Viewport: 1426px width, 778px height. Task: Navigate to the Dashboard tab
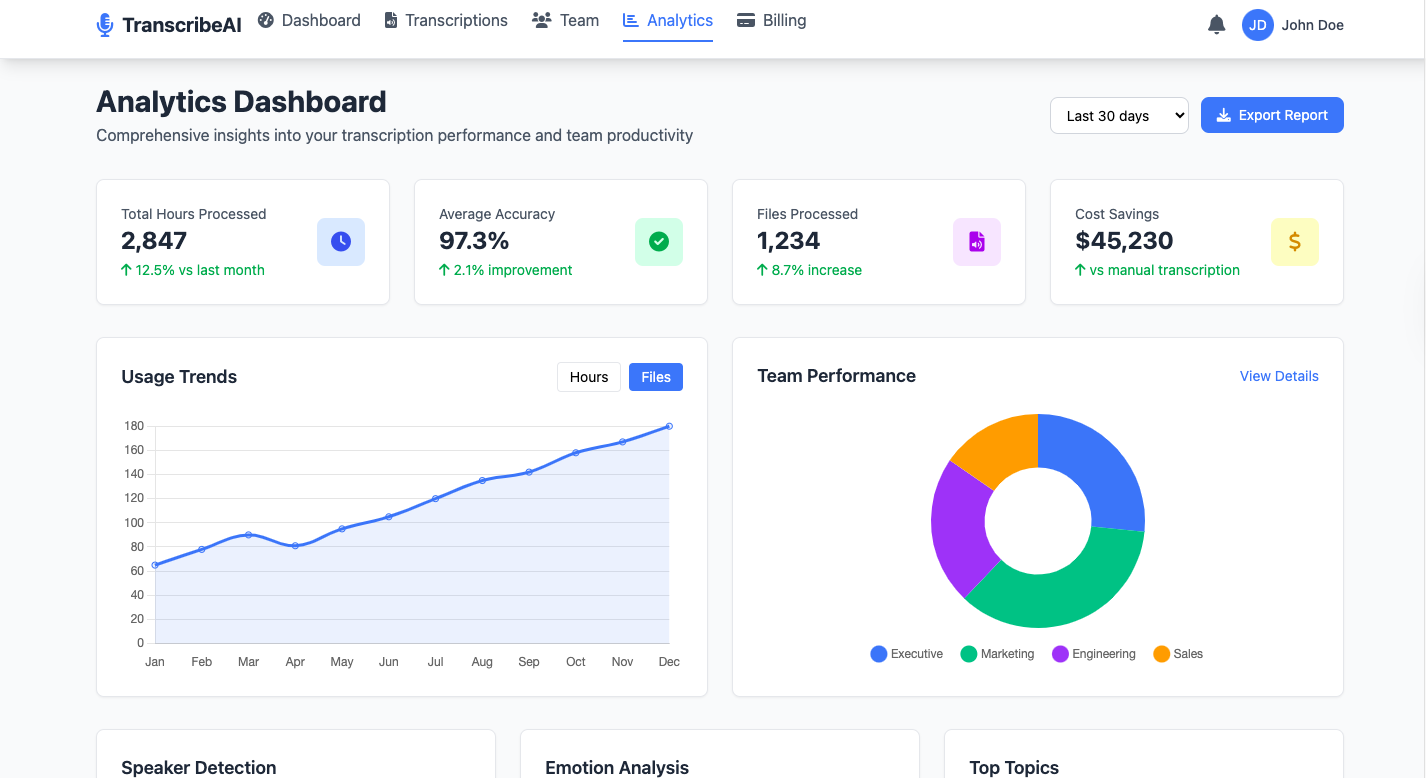pyautogui.click(x=309, y=20)
